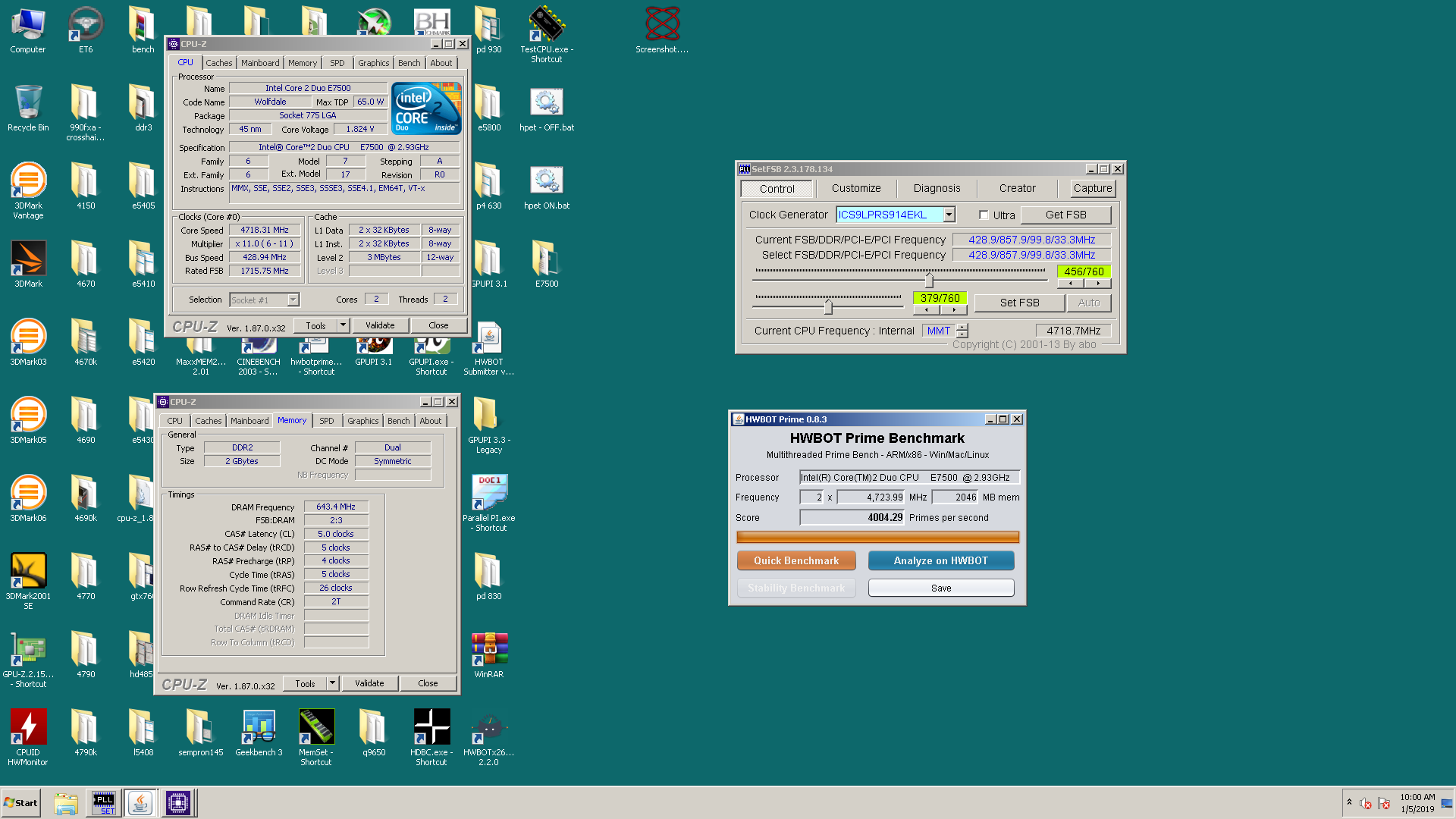Viewport: 1456px width, 819px height.
Task: Click the Start button
Action: click(x=20, y=803)
